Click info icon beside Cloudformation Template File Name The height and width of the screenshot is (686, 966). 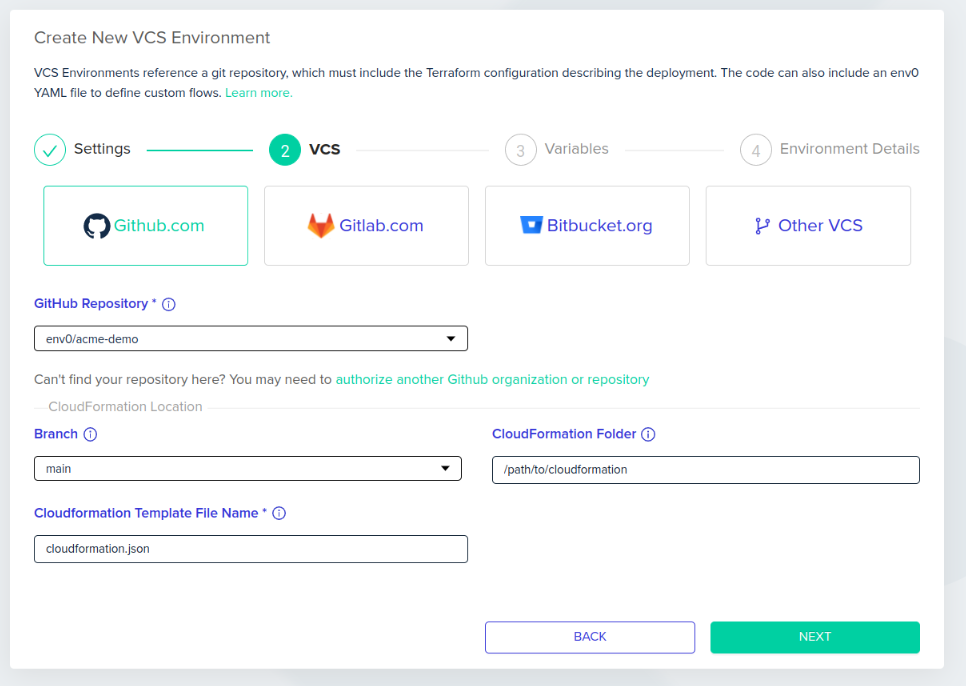point(279,513)
